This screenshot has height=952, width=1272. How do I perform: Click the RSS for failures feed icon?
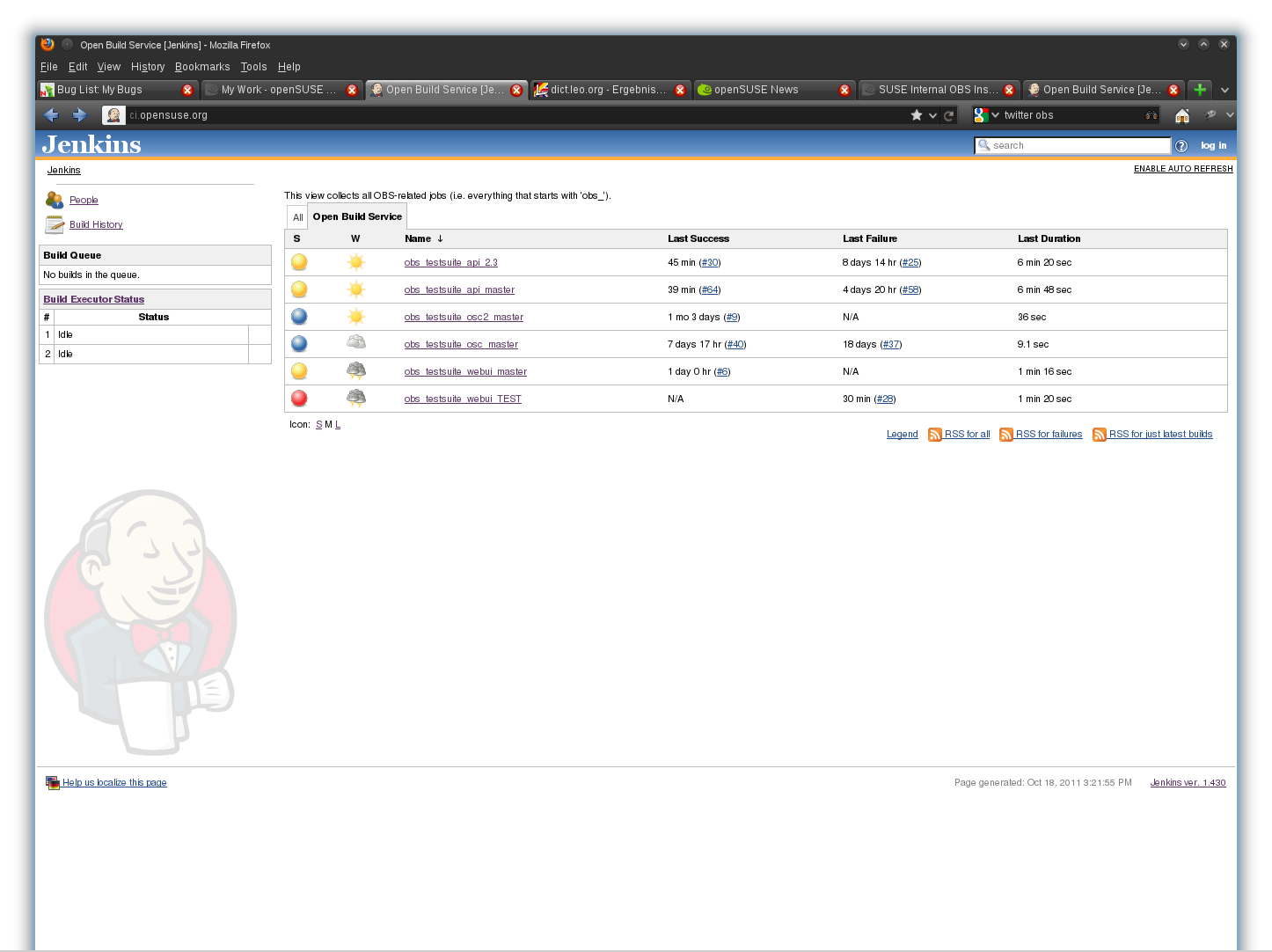[x=1006, y=435]
